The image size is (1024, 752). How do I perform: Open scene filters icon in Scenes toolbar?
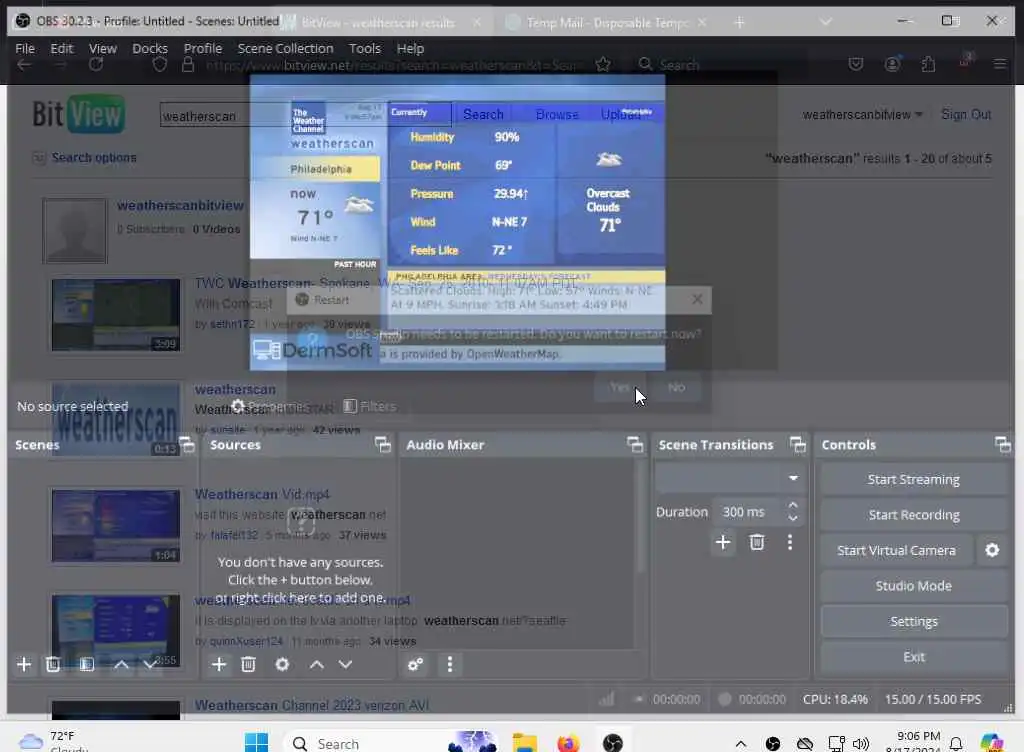(86, 665)
